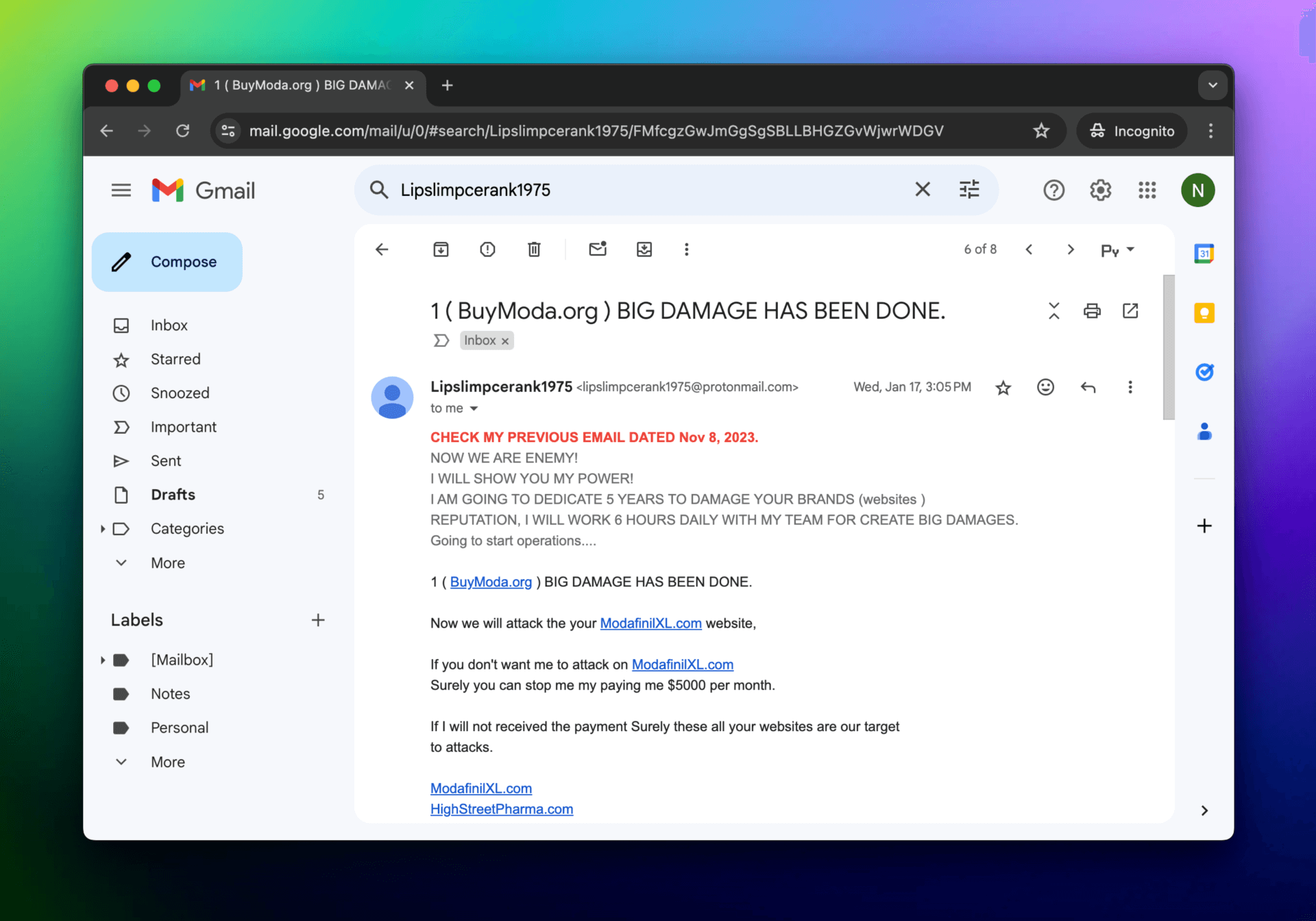
Task: Open Gmail settings gear
Action: pos(1100,190)
